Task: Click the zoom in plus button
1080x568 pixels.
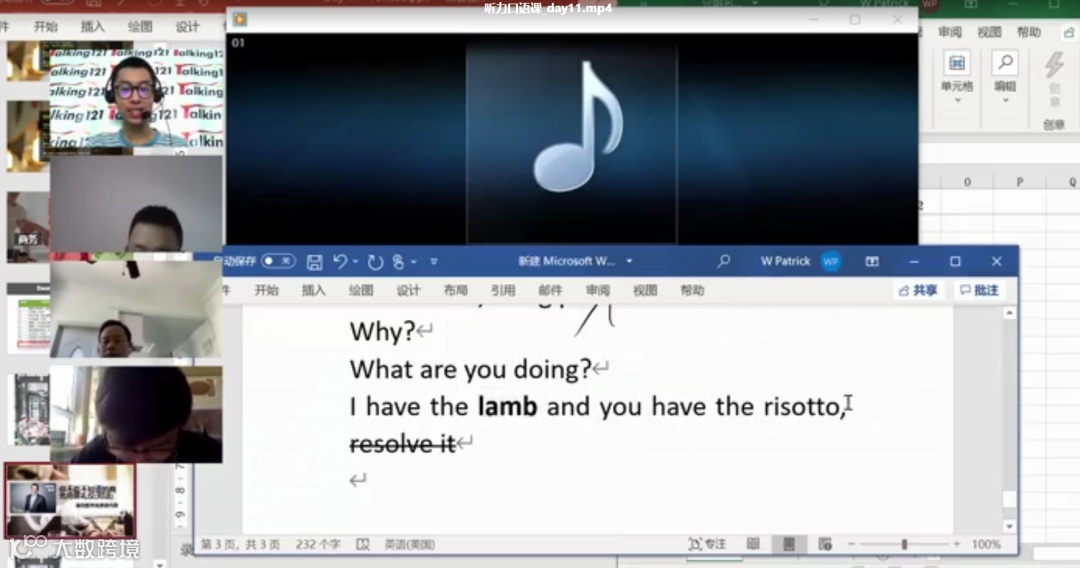Action: pos(957,544)
